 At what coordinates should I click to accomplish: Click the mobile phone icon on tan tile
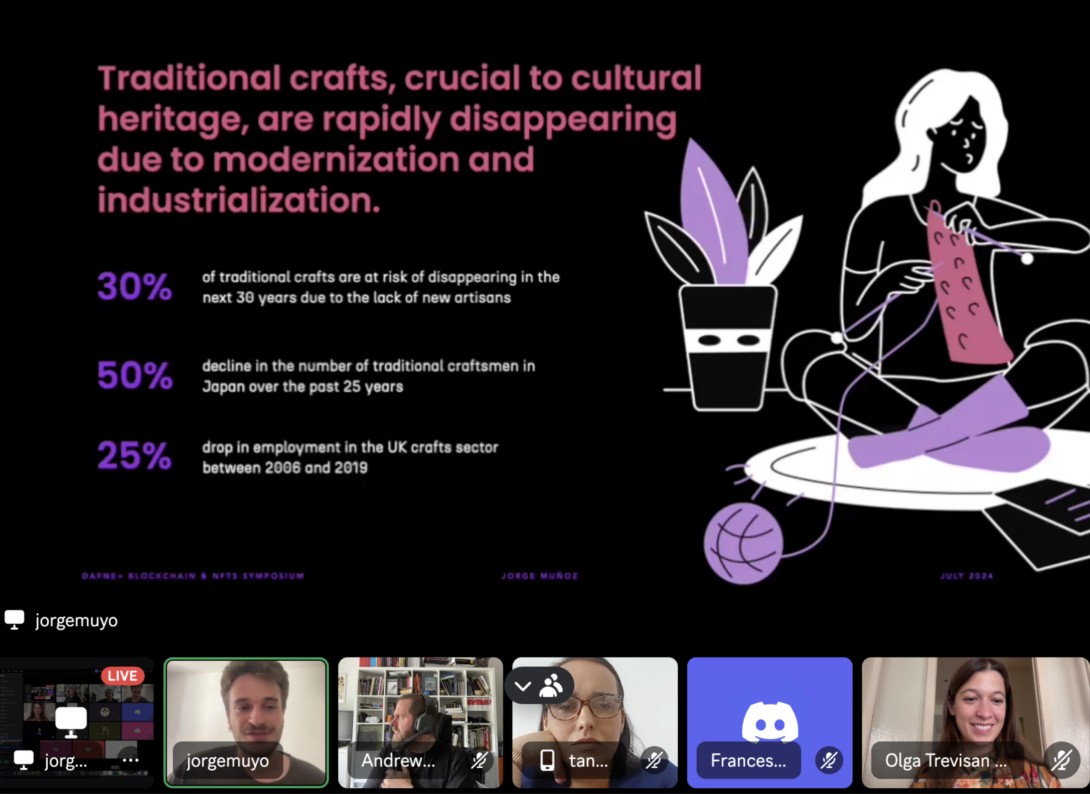tap(547, 760)
